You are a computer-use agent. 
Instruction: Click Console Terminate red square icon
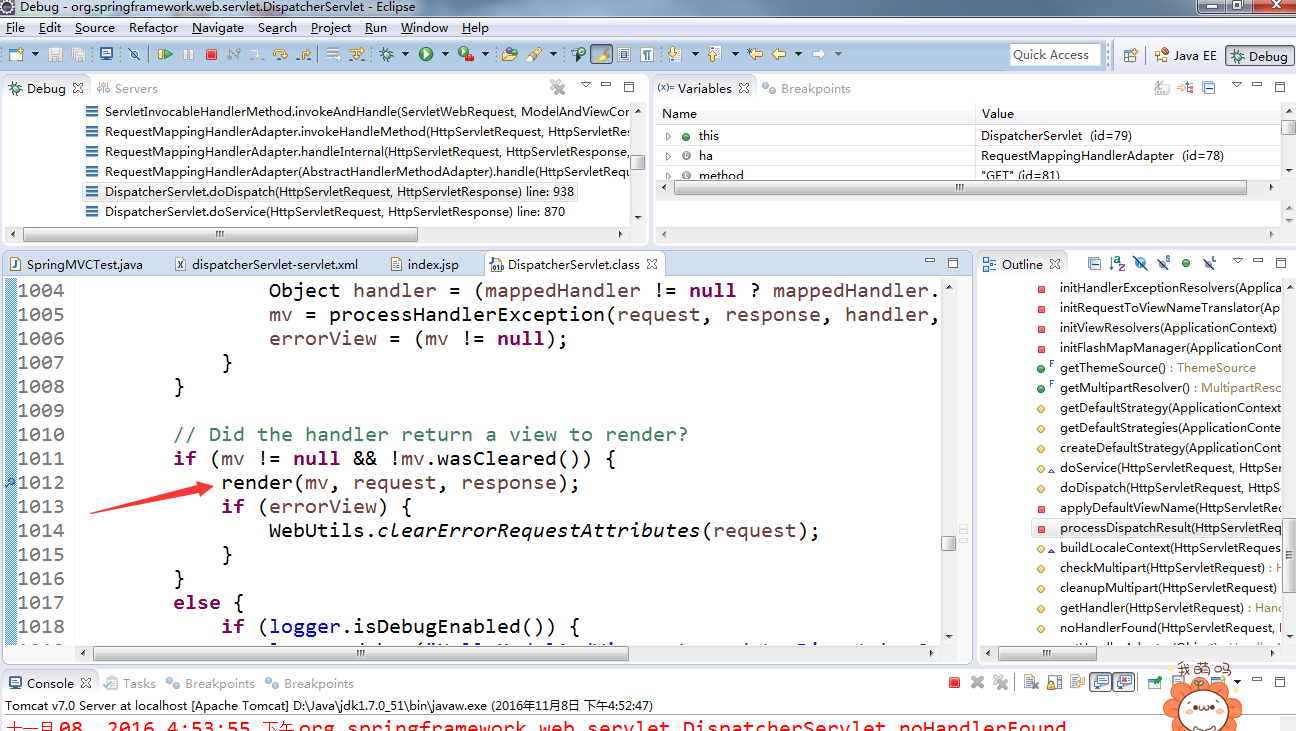954,683
